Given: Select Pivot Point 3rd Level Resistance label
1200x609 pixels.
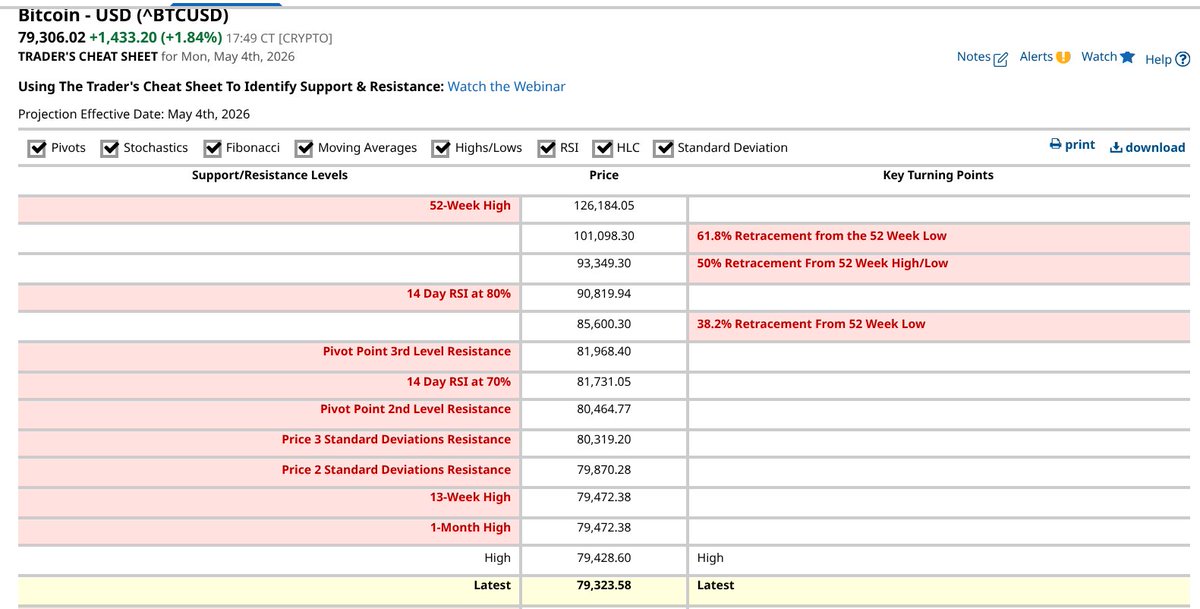Looking at the screenshot, I should 417,352.
